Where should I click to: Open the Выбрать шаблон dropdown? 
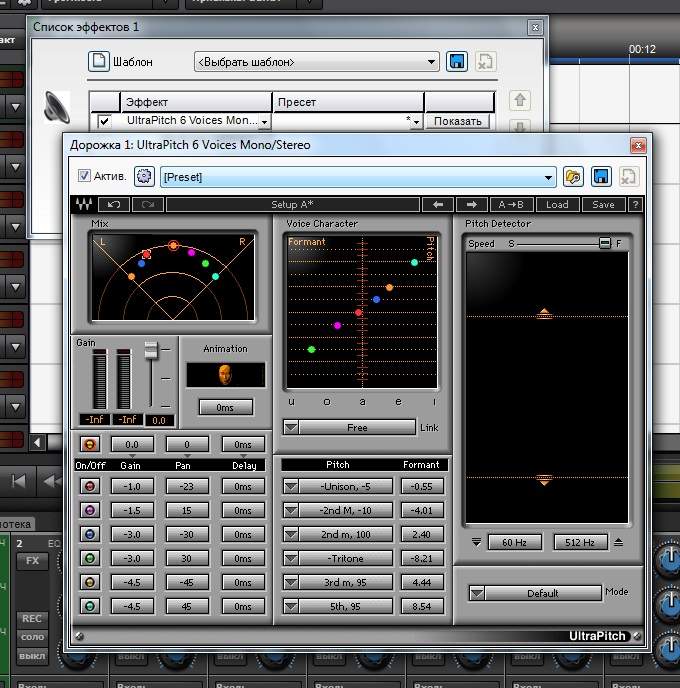316,62
